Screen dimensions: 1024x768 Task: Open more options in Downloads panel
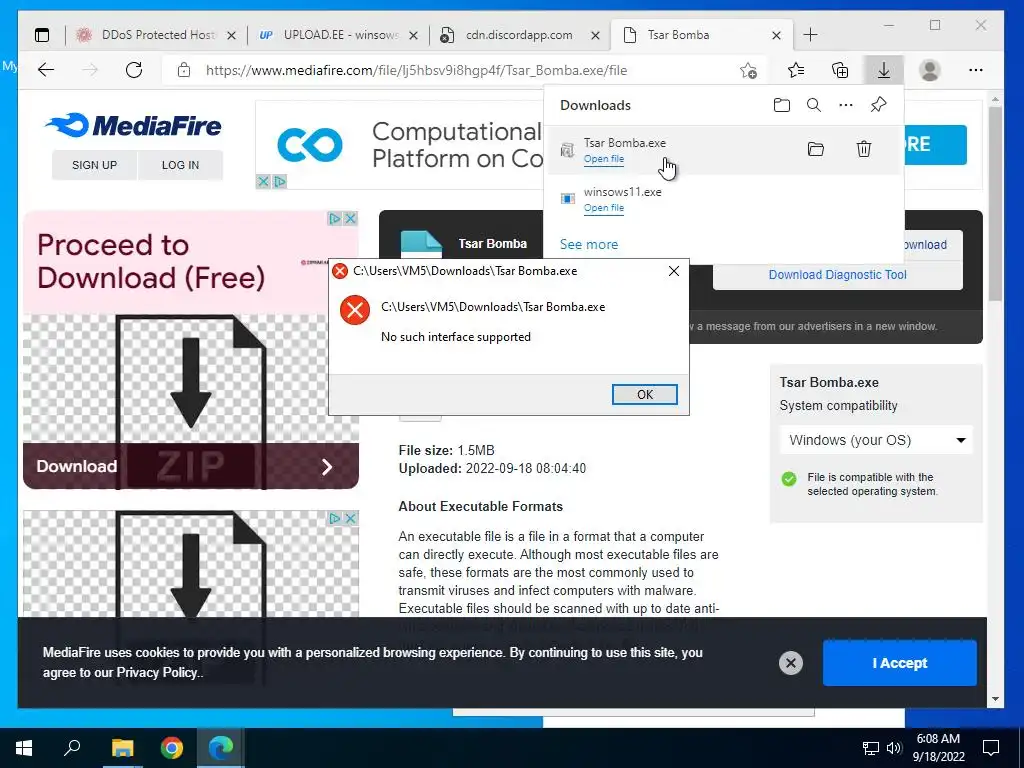(846, 105)
